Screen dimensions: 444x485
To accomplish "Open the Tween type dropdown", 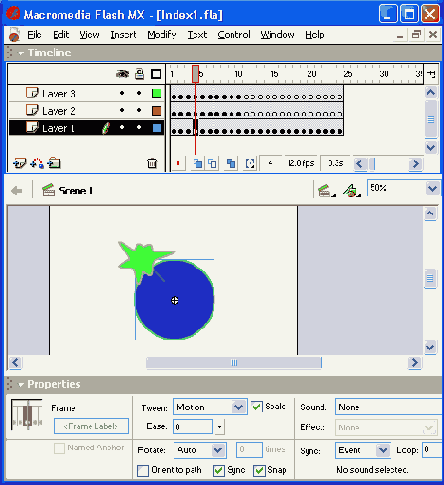I will point(210,407).
